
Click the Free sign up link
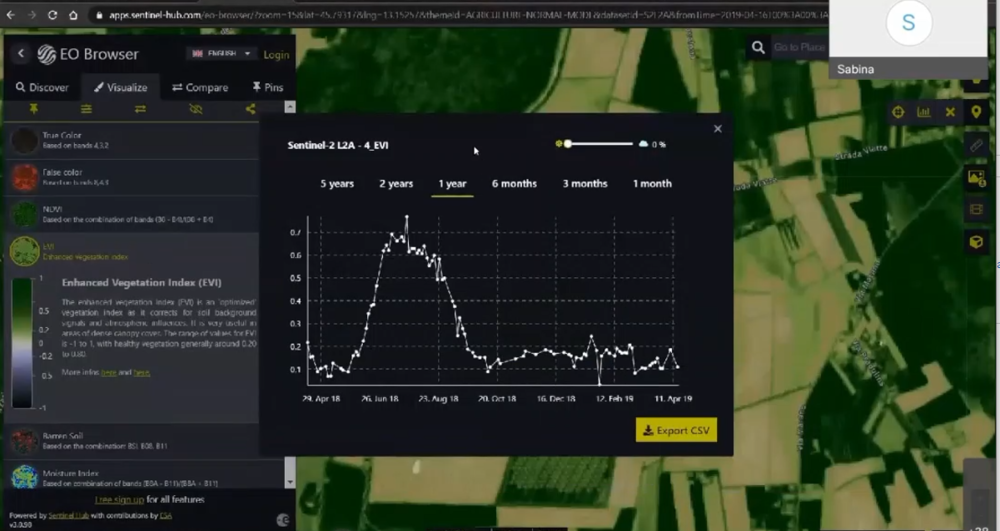click(119, 500)
